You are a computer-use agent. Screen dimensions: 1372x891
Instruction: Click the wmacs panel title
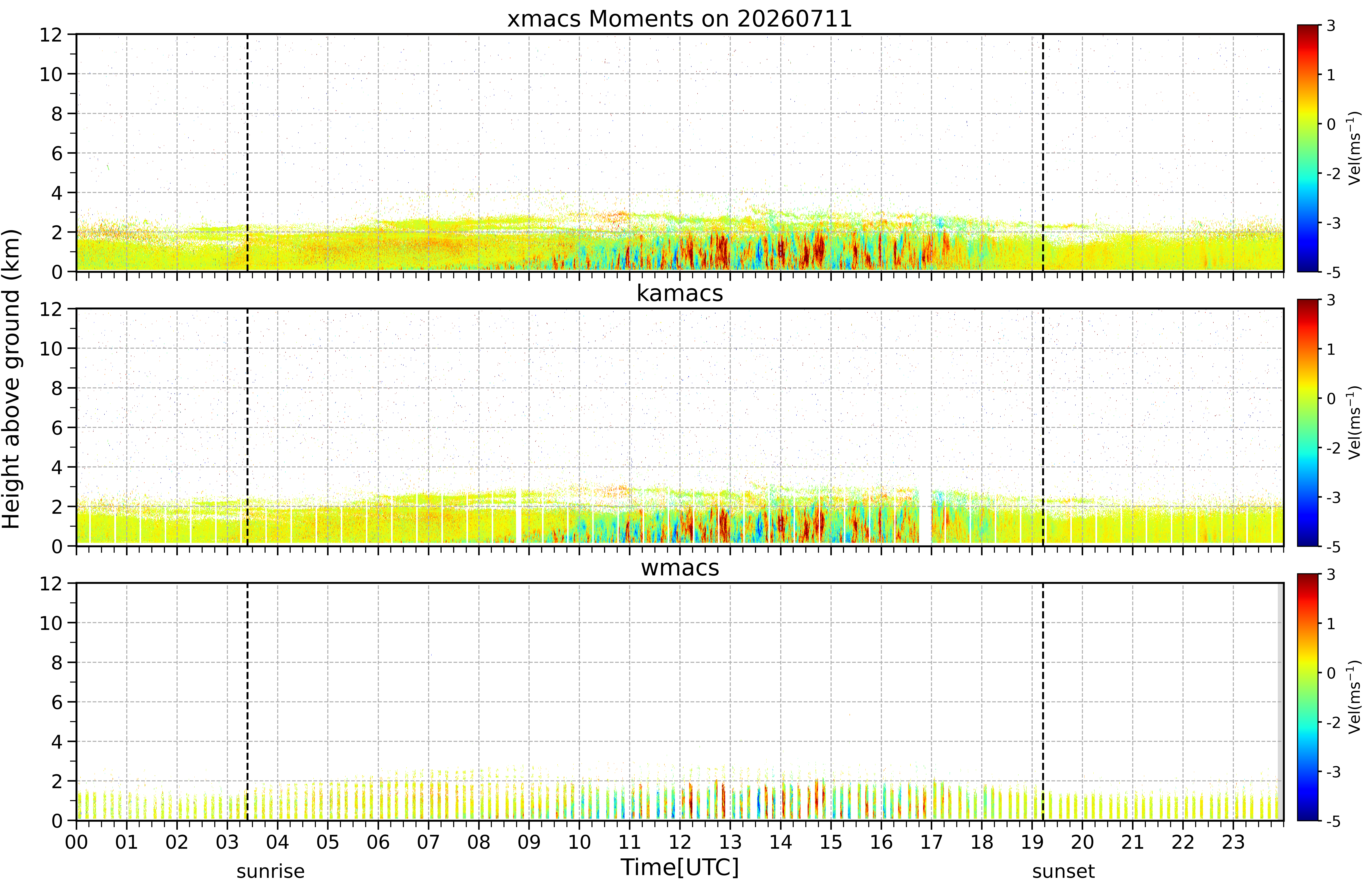tap(680, 568)
